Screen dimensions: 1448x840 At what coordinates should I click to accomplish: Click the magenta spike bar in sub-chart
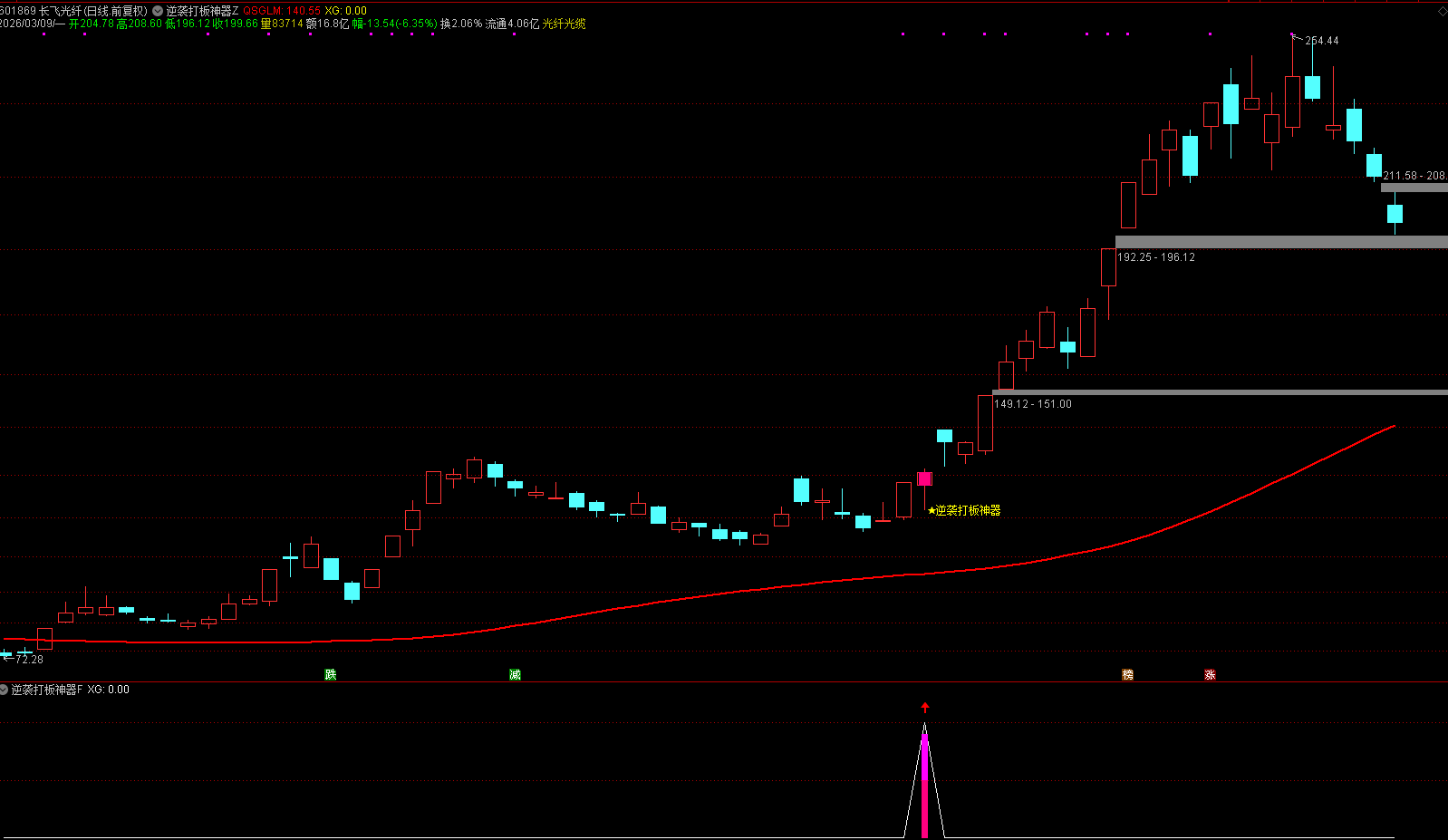pos(924,785)
